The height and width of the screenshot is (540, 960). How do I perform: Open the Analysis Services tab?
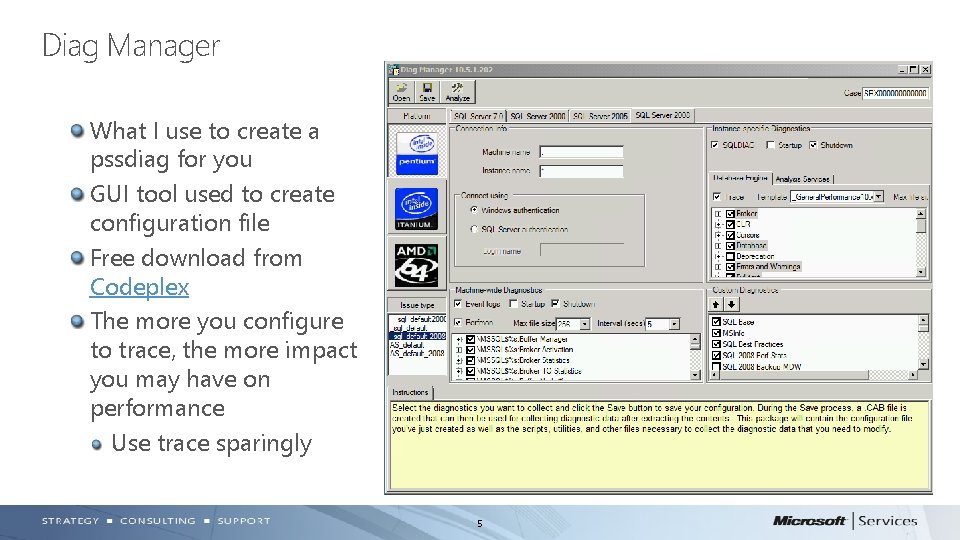coord(803,179)
